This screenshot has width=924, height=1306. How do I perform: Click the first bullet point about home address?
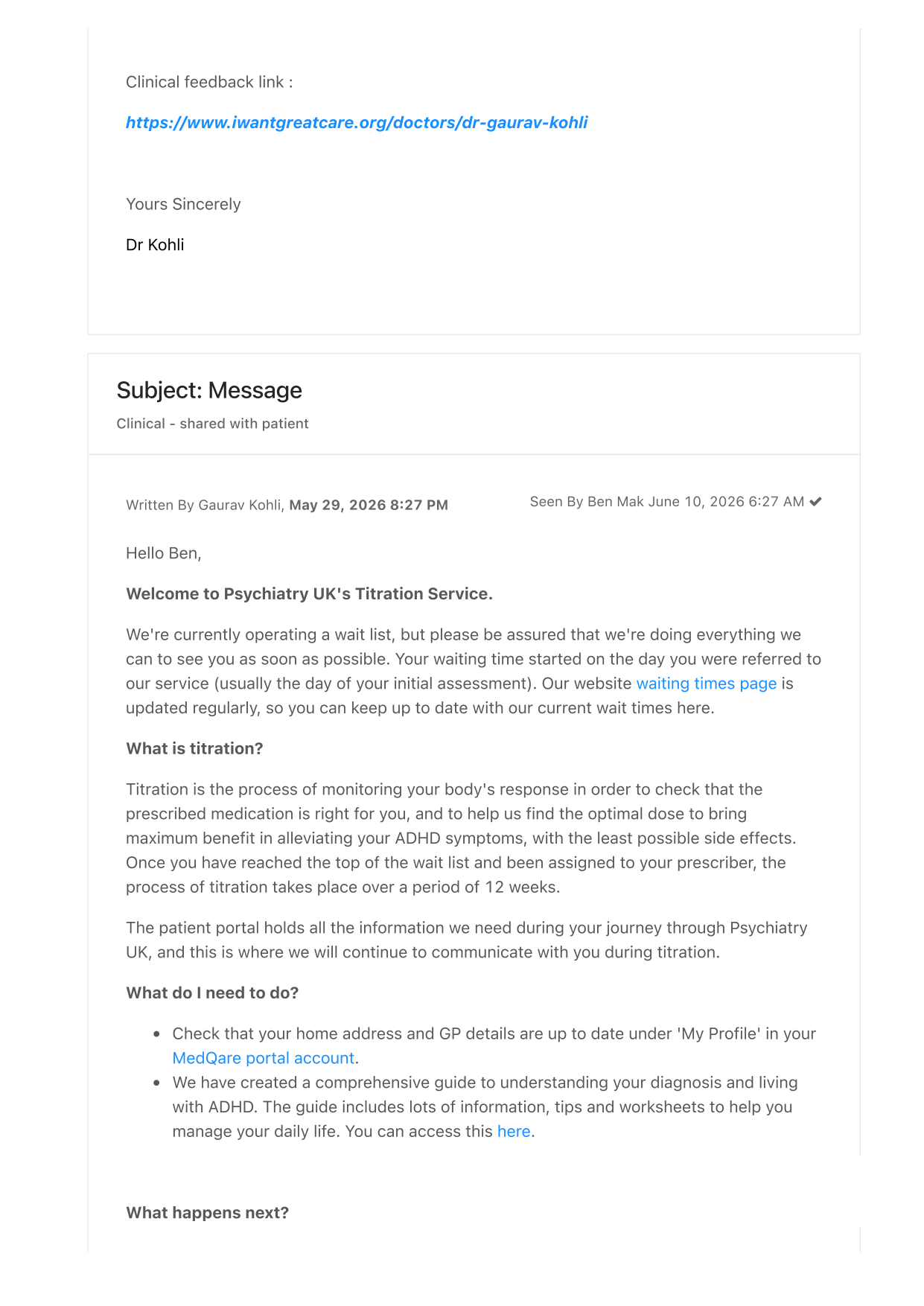494,1045
